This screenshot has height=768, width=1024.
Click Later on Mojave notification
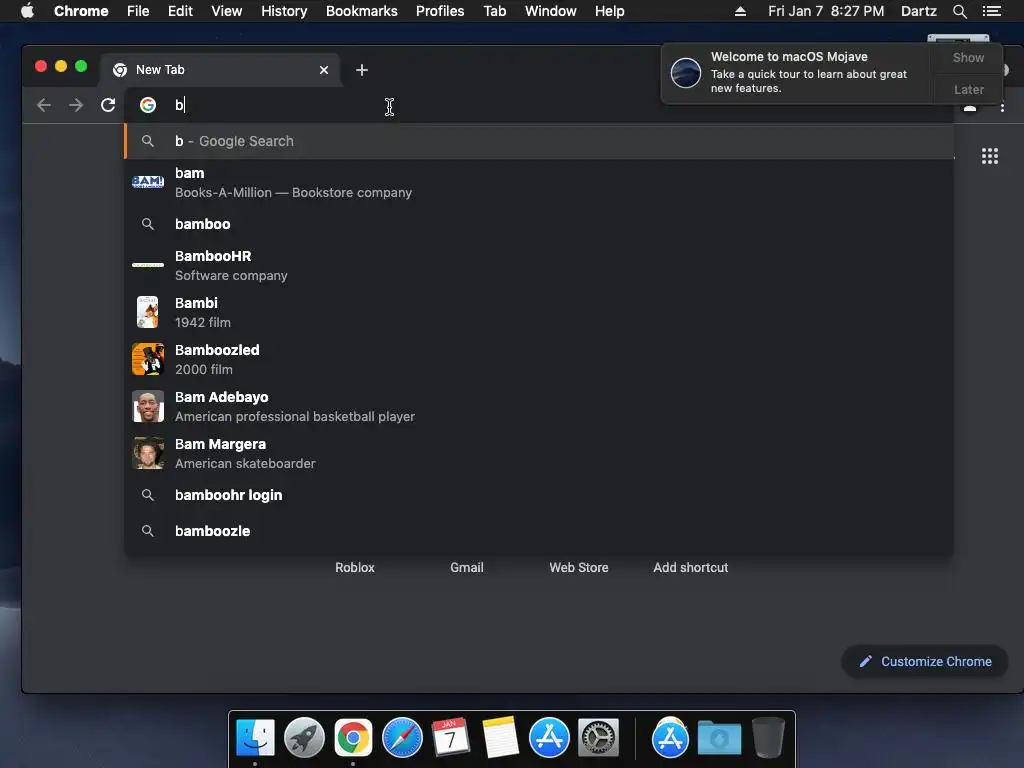click(x=968, y=89)
